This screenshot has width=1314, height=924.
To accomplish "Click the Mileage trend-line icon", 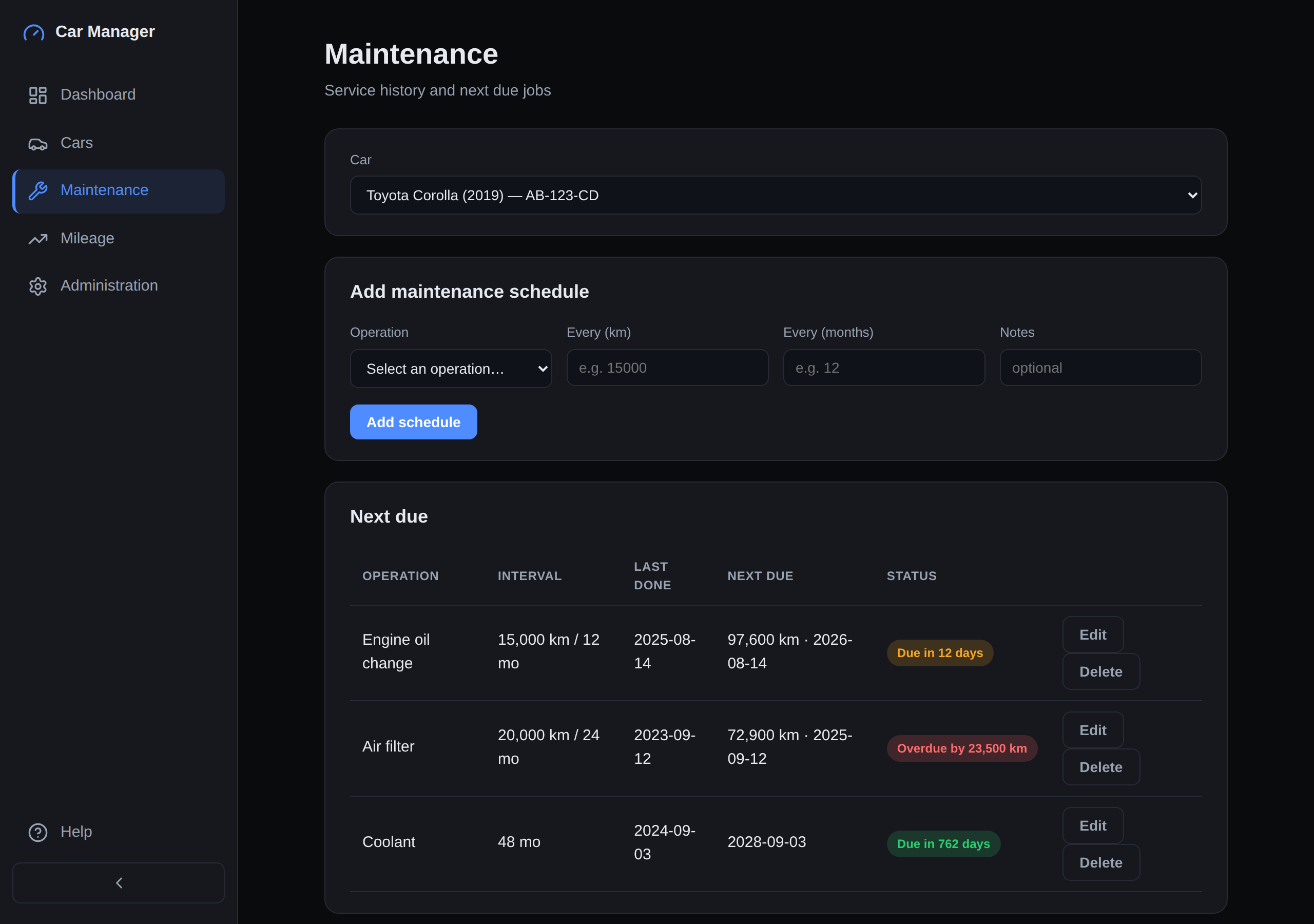I will 38,239.
